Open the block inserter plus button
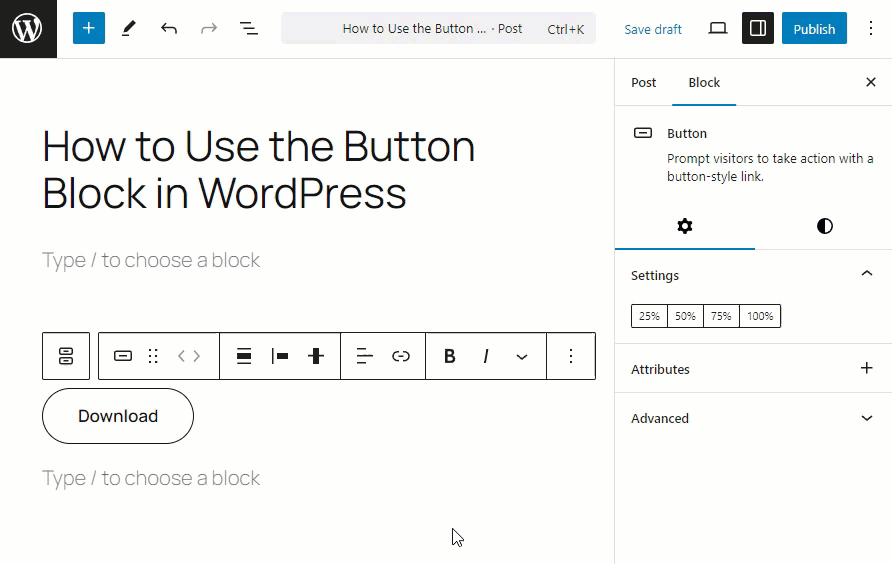The width and height of the screenshot is (892, 564). click(x=89, y=28)
